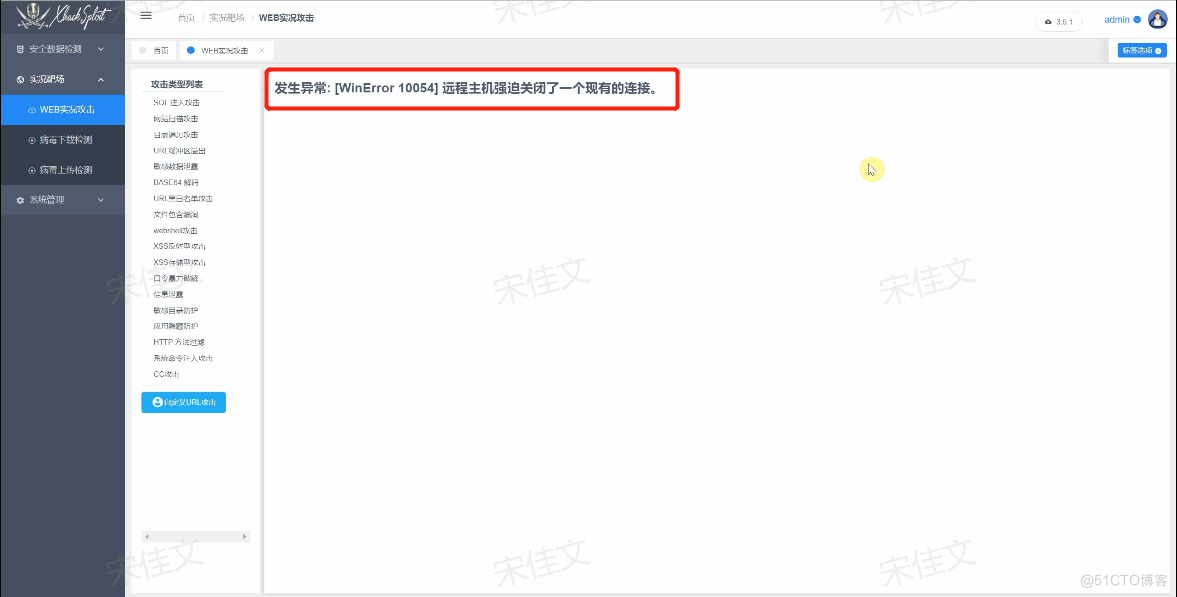Open the admin user avatar
Image resolution: width=1177 pixels, height=597 pixels.
[x=1156, y=19]
